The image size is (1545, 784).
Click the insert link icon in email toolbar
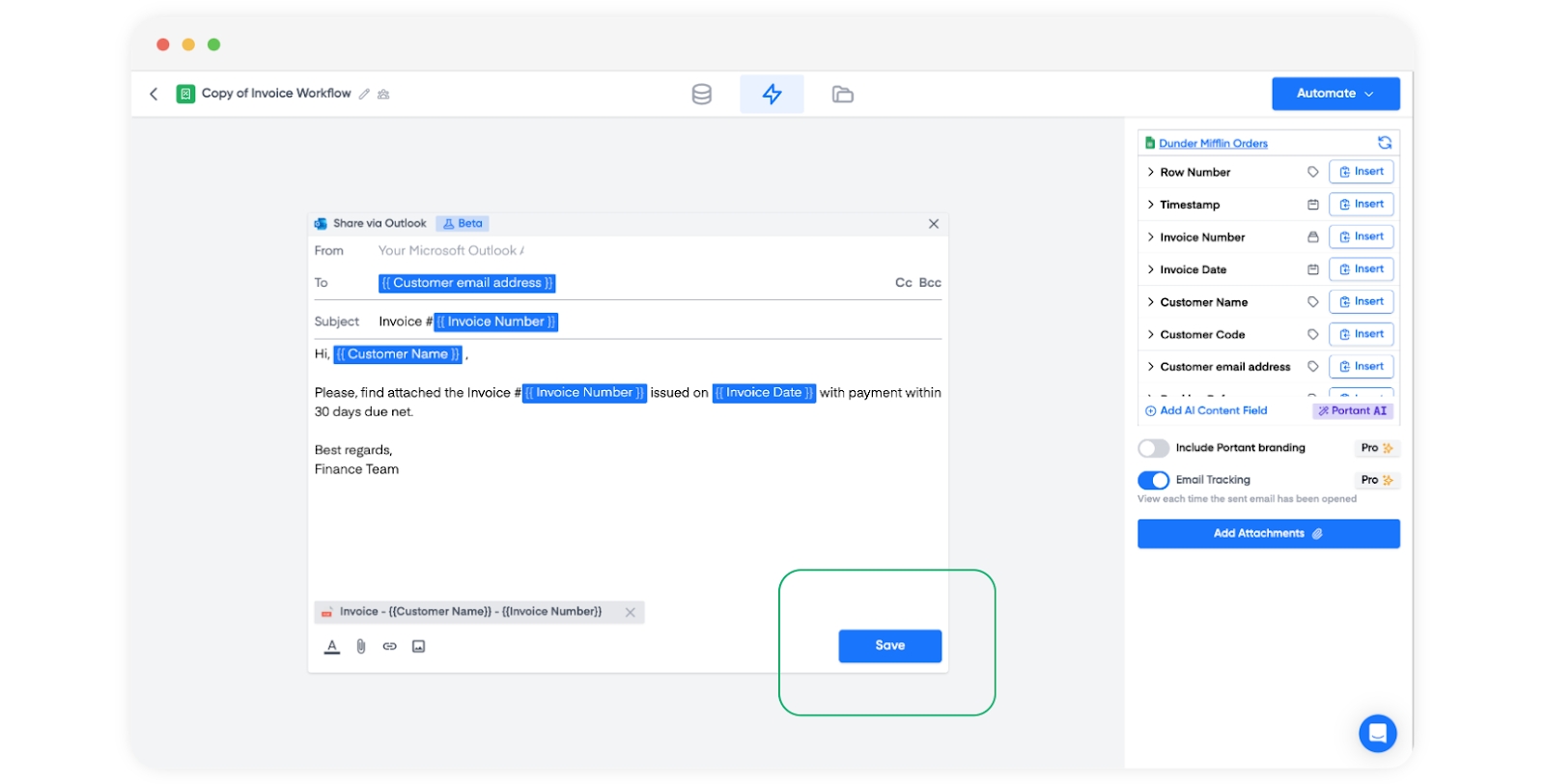point(389,647)
